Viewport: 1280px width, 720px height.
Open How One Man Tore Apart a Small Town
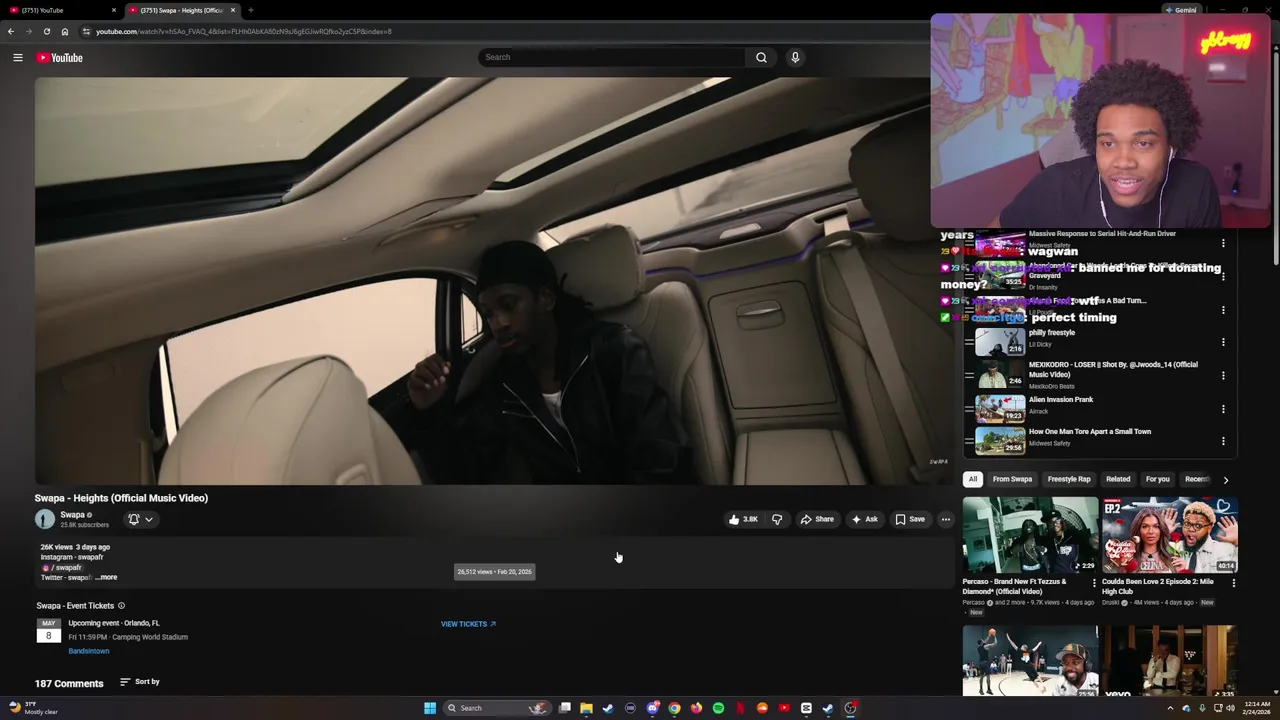click(x=1090, y=432)
